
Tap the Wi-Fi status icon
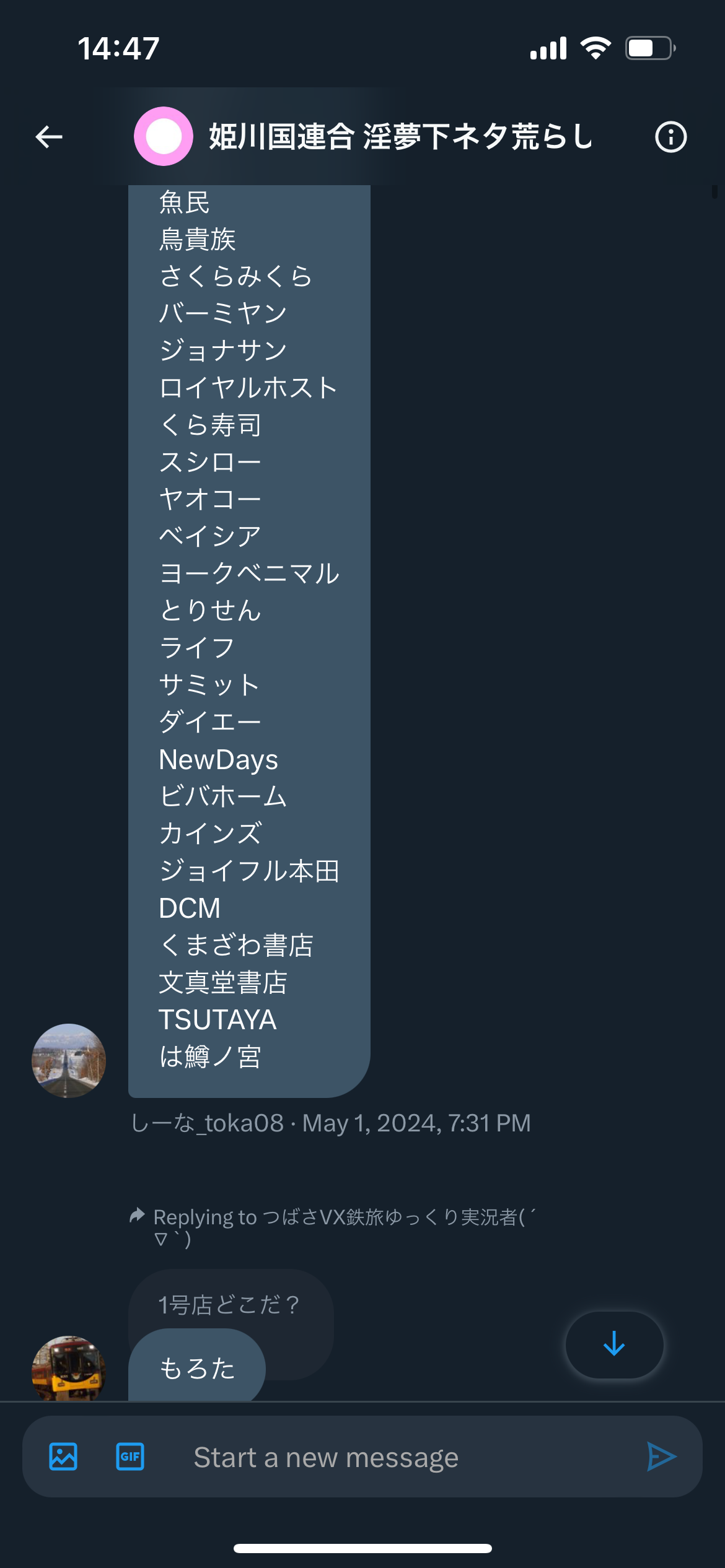point(595,48)
